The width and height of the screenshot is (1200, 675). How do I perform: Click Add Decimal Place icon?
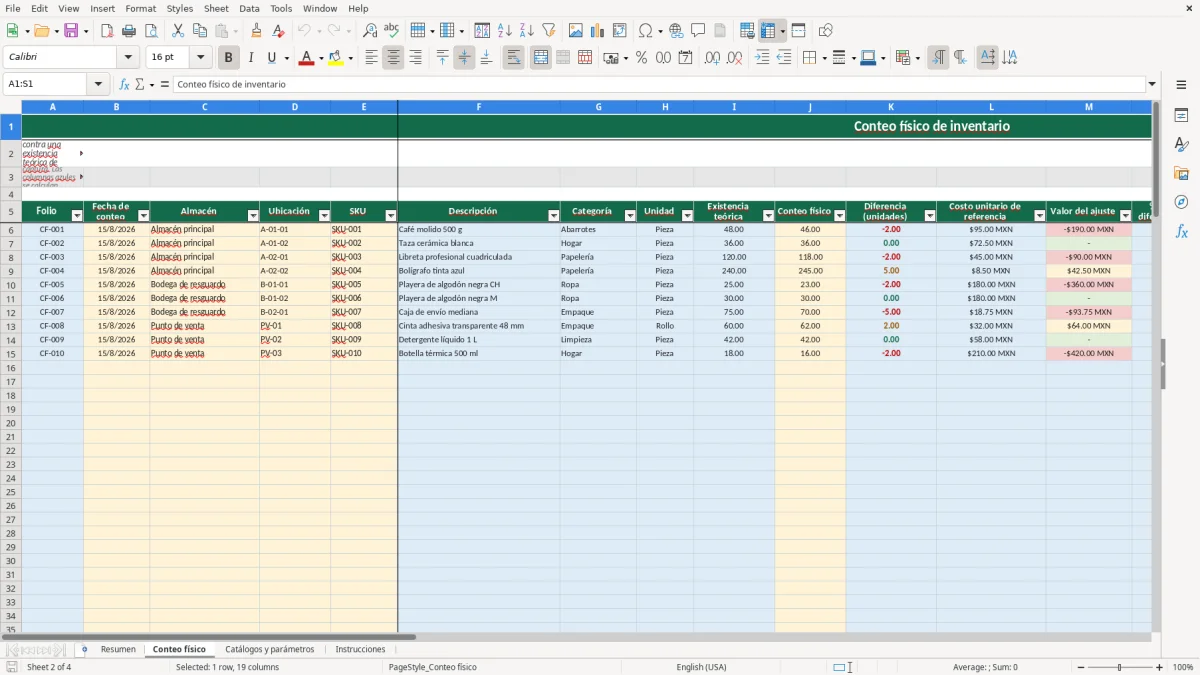(712, 58)
